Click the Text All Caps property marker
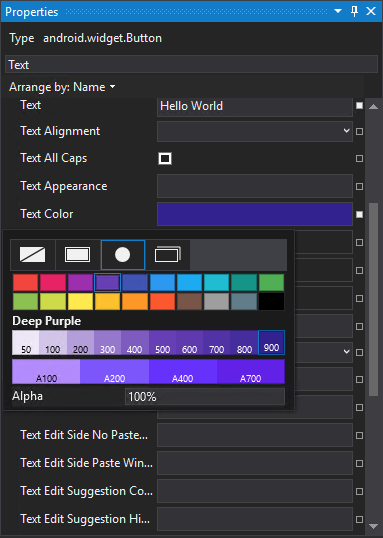The width and height of the screenshot is (383, 538). (x=359, y=159)
